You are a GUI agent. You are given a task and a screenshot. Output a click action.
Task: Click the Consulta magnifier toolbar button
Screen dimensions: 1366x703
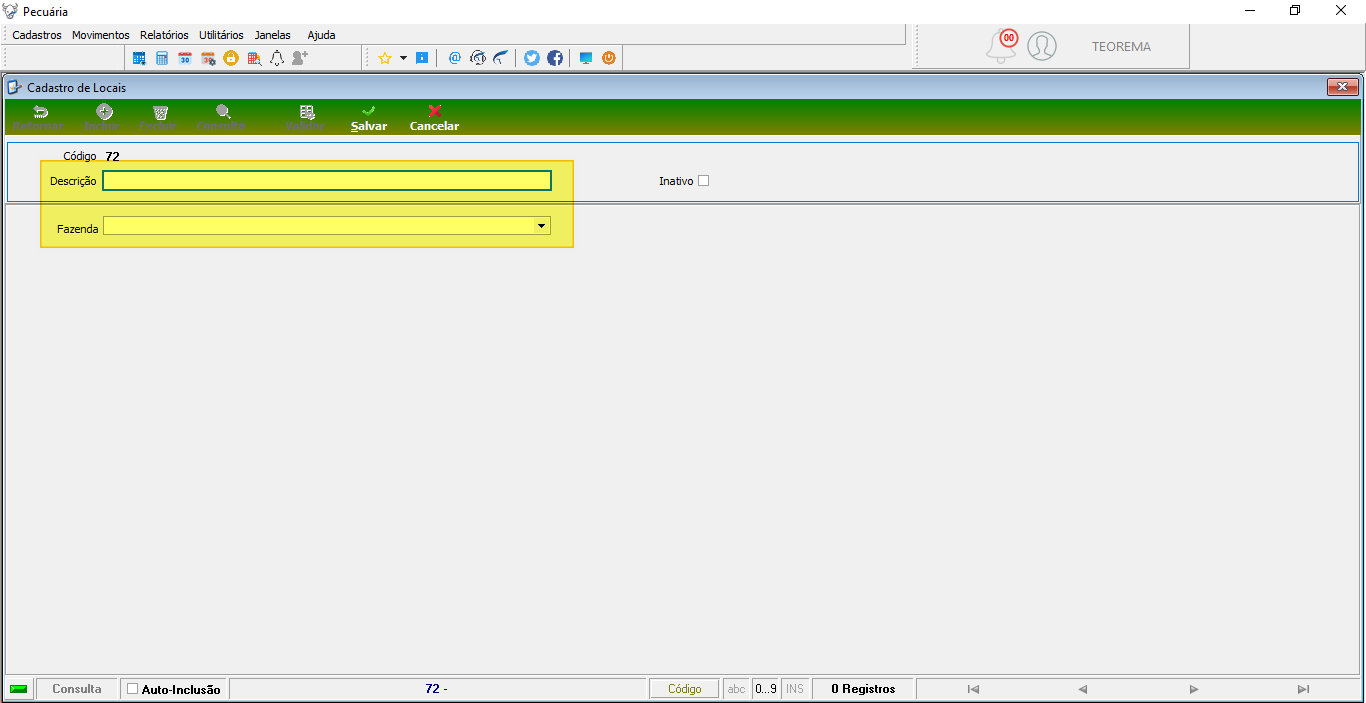222,118
